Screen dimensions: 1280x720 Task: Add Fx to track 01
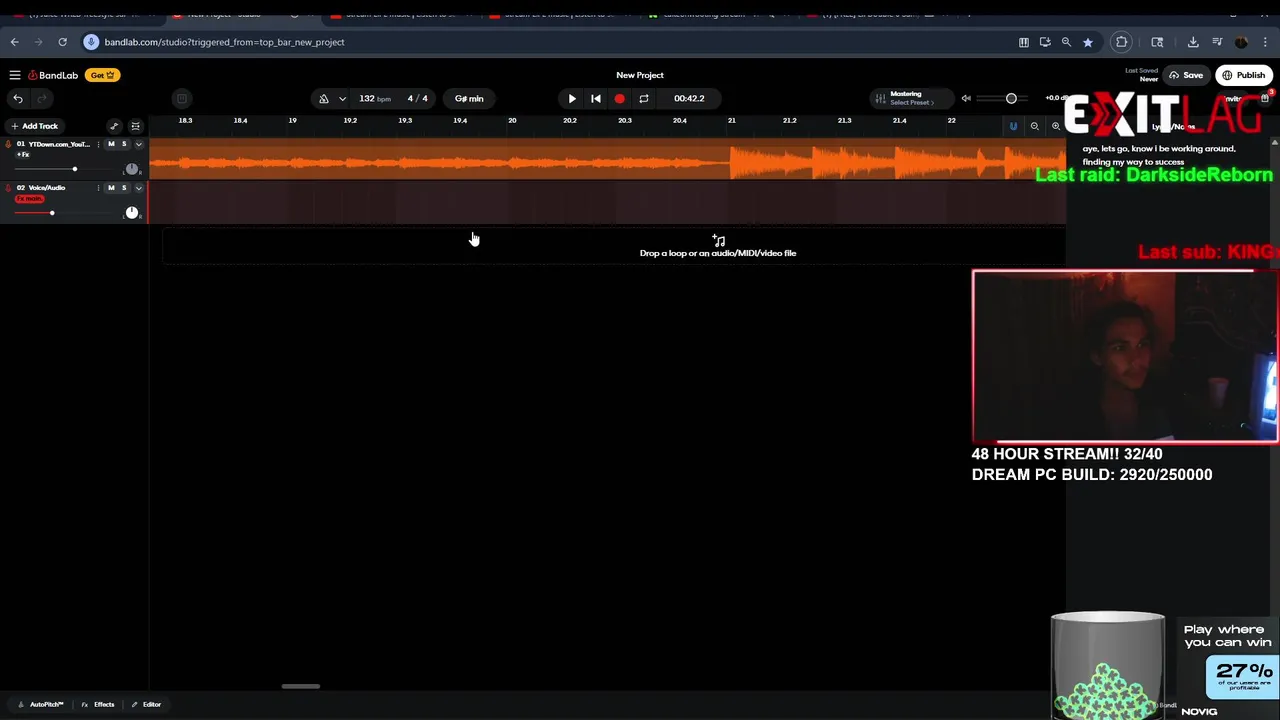(x=23, y=155)
